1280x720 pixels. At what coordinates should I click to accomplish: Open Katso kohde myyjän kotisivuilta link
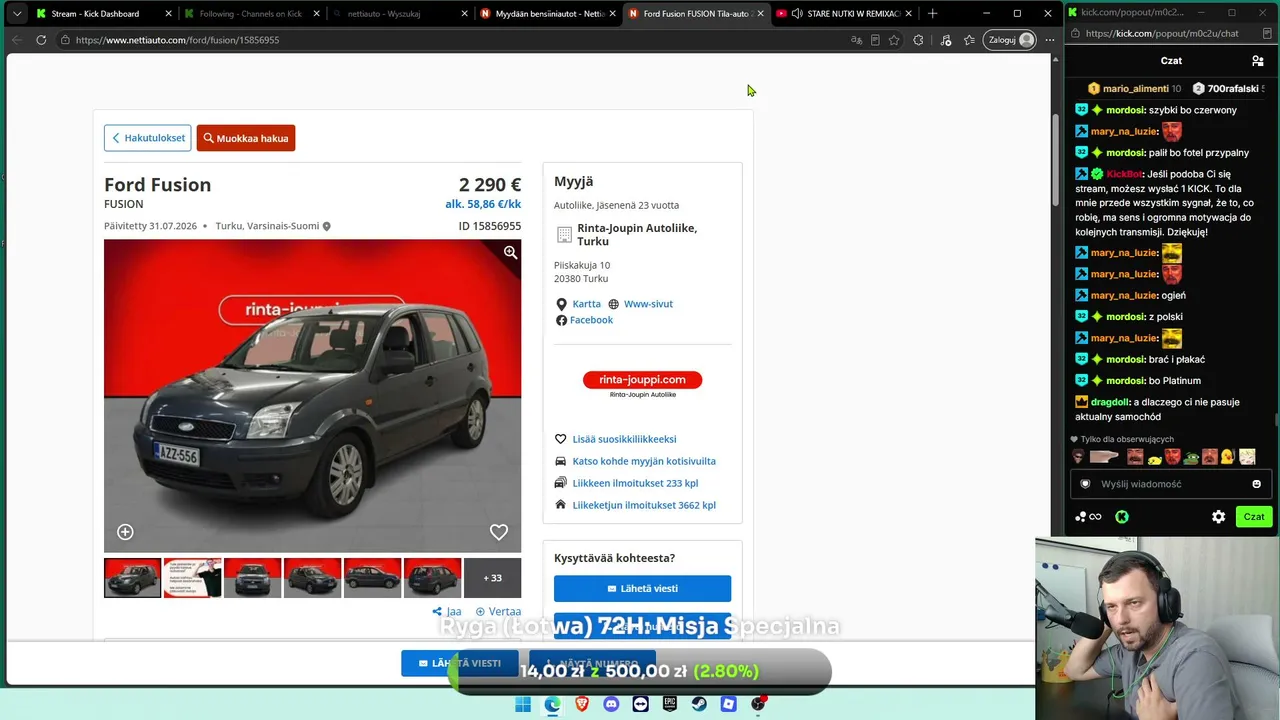[x=644, y=461]
